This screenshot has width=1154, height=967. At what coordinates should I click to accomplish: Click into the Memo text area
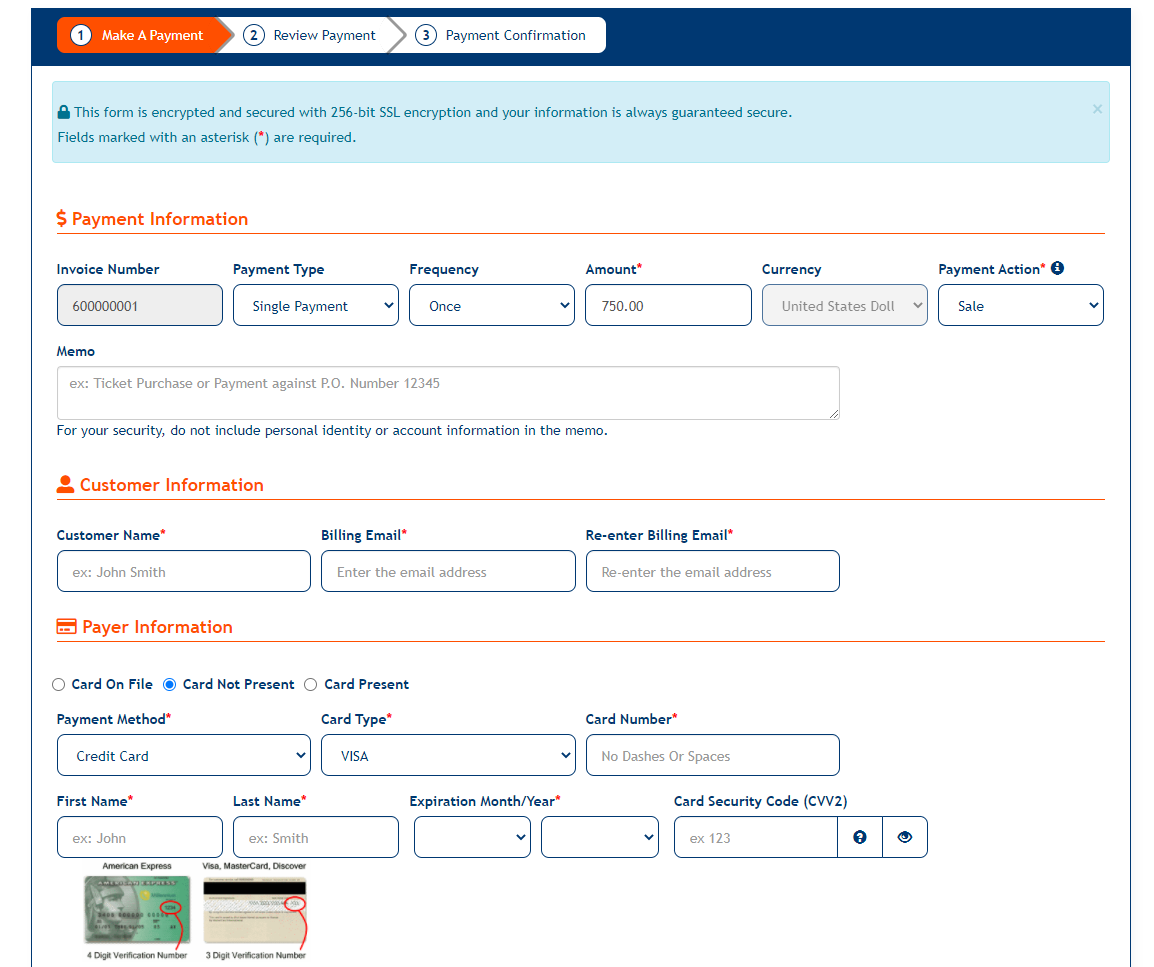click(448, 393)
